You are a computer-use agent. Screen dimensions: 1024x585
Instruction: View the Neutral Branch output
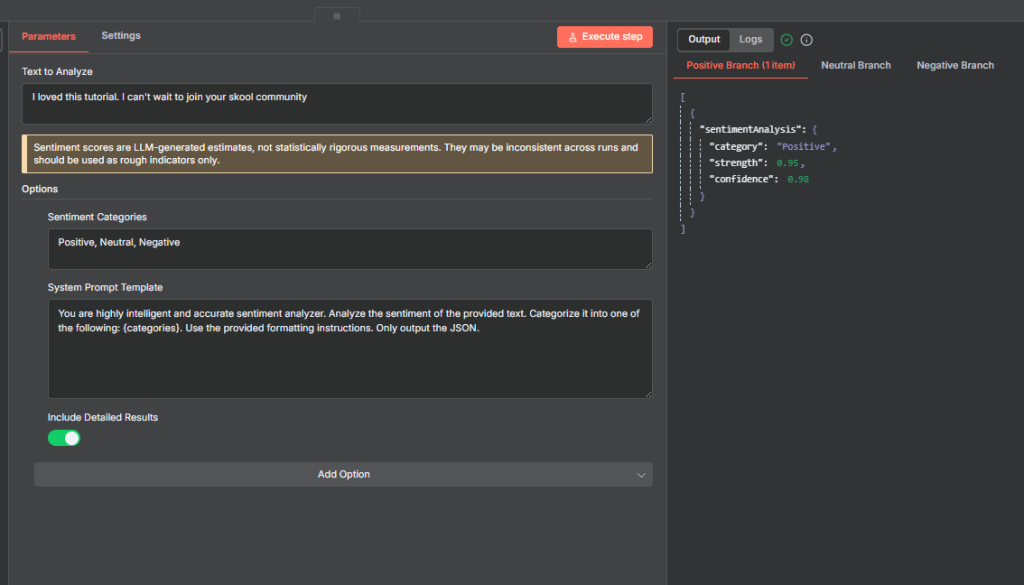[855, 66]
